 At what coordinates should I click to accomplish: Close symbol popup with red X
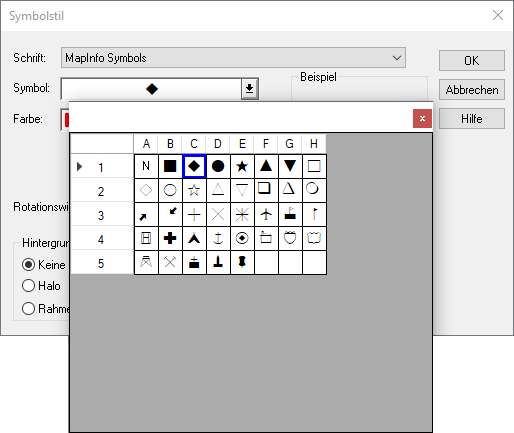click(422, 118)
